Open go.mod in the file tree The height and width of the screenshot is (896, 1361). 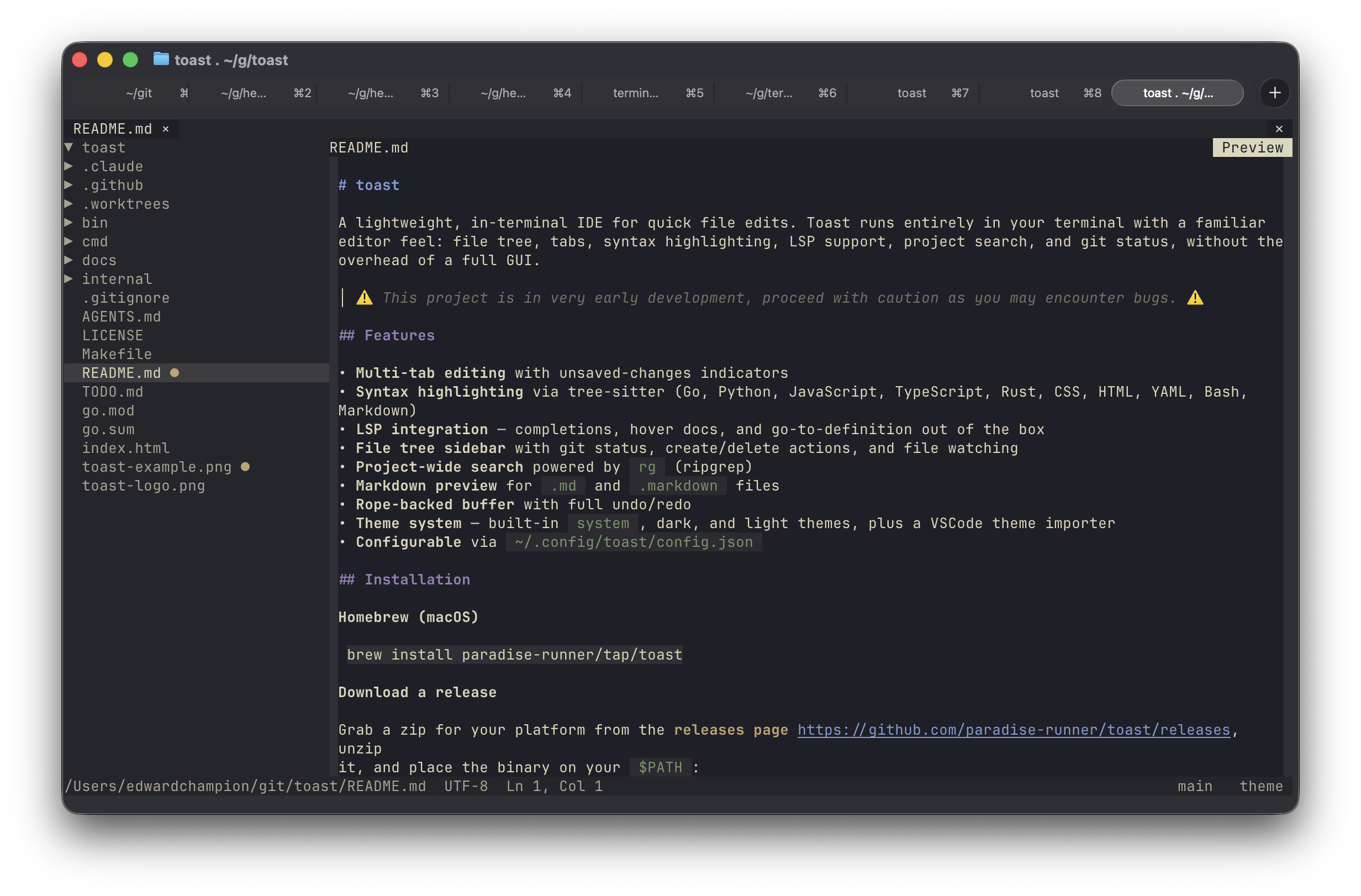(108, 411)
